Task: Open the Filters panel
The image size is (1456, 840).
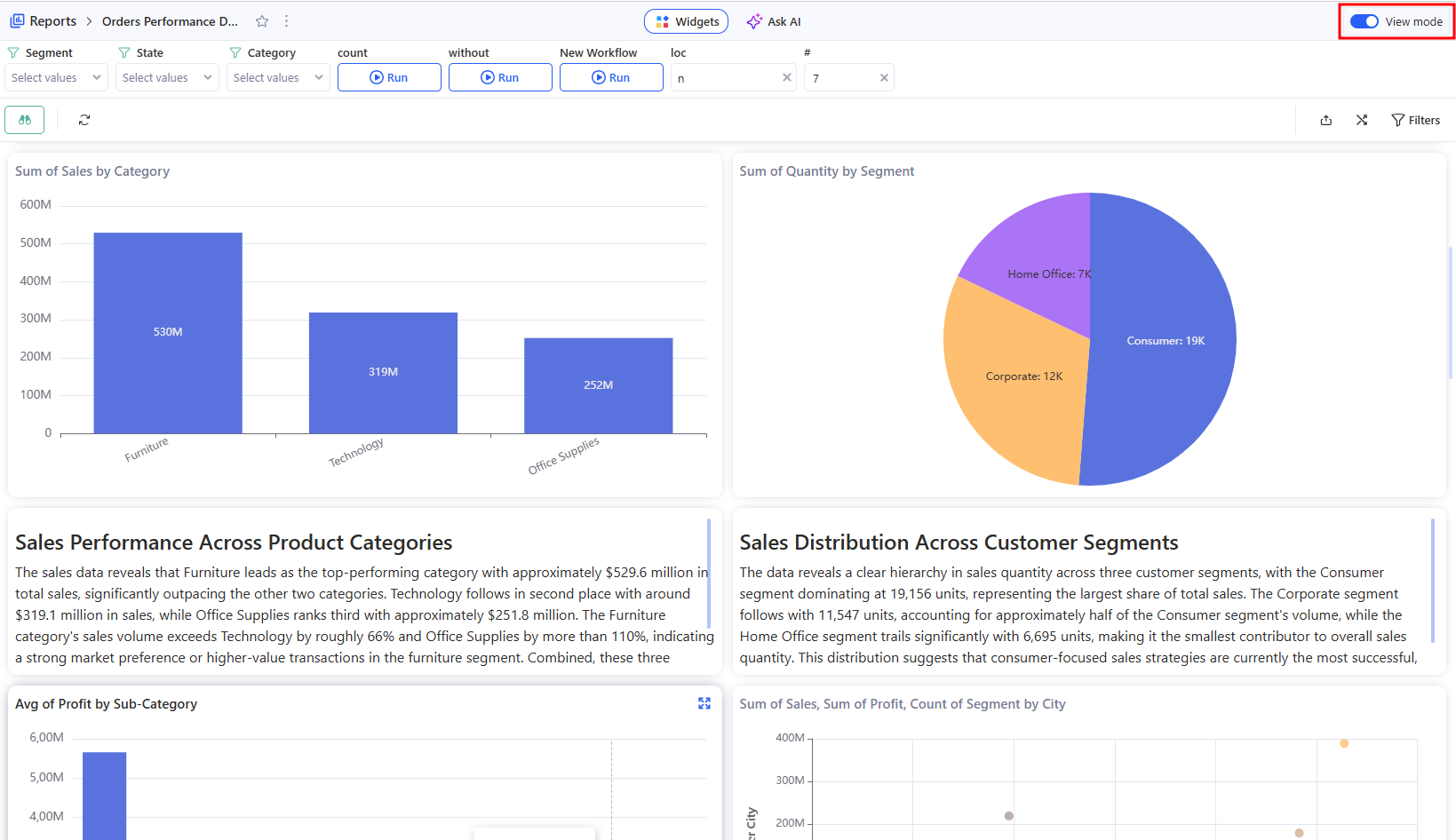Action: coord(1416,120)
